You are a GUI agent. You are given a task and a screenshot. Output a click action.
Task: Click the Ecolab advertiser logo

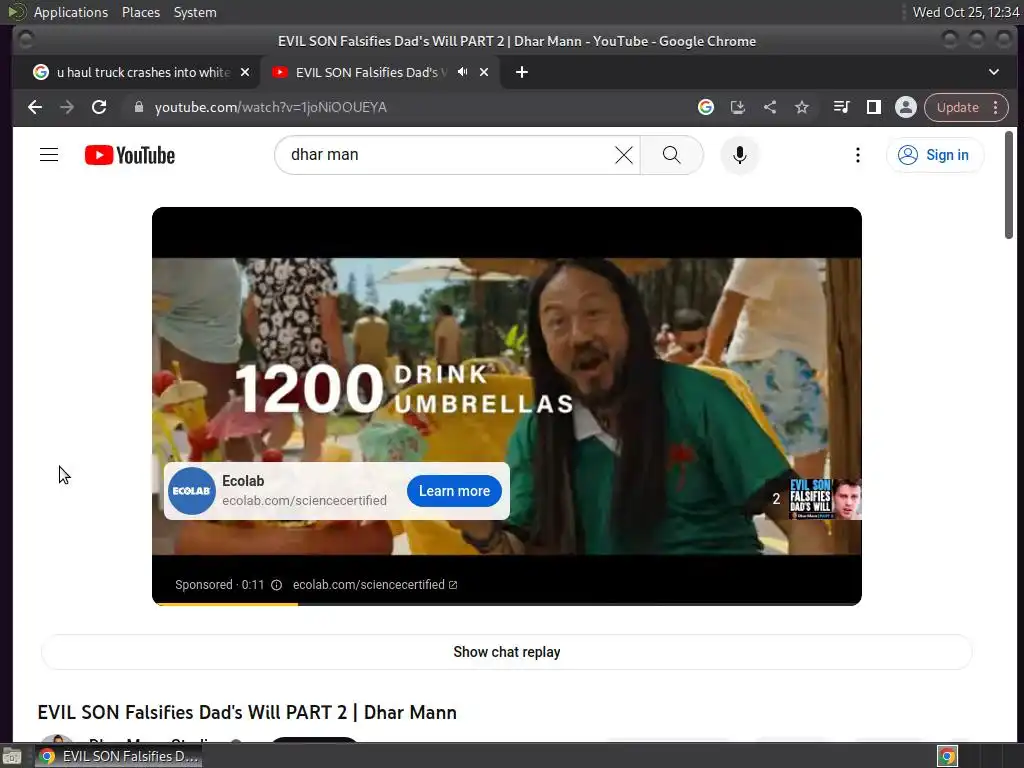[192, 491]
